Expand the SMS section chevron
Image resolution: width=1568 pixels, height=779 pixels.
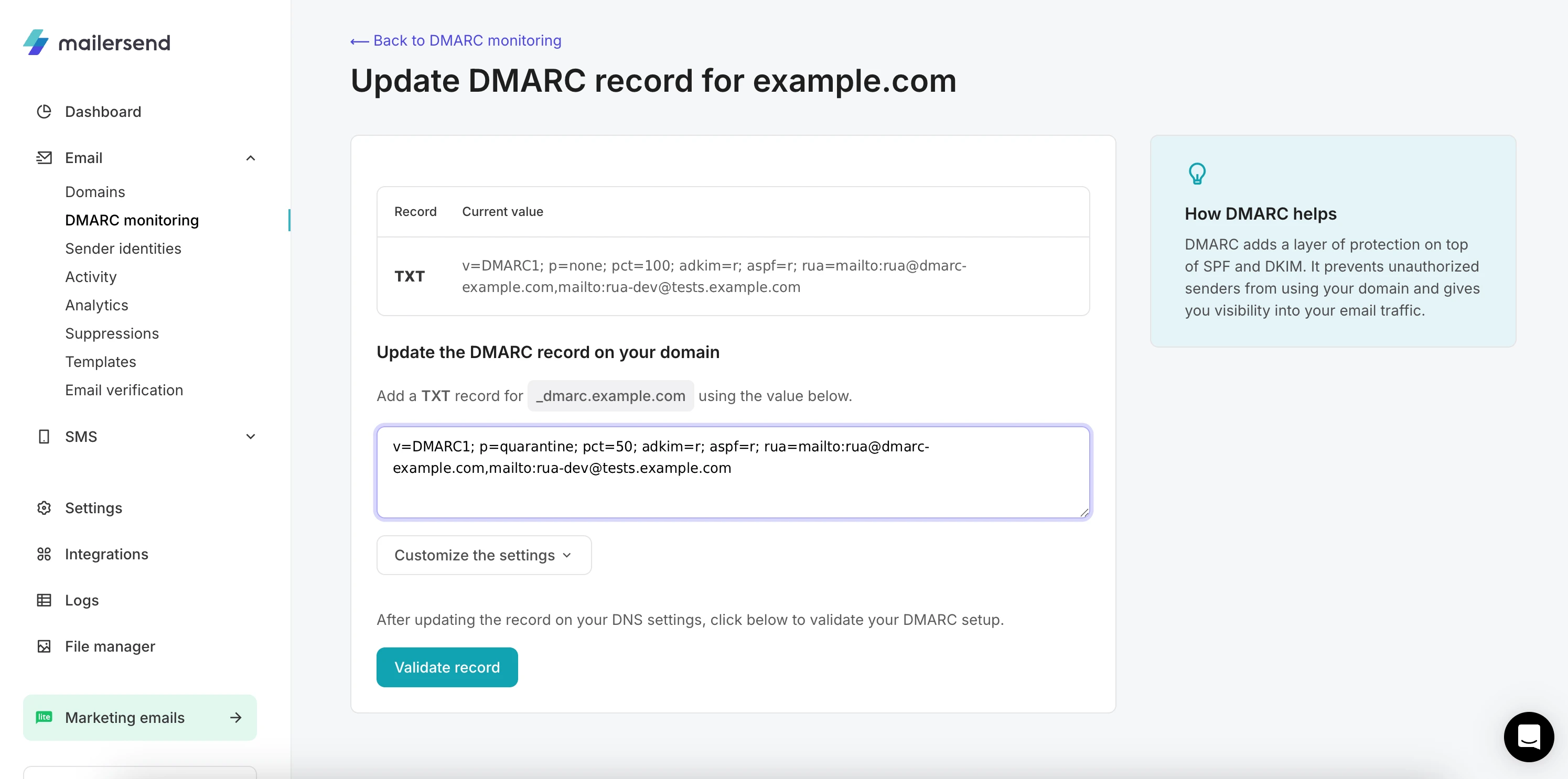(250, 436)
